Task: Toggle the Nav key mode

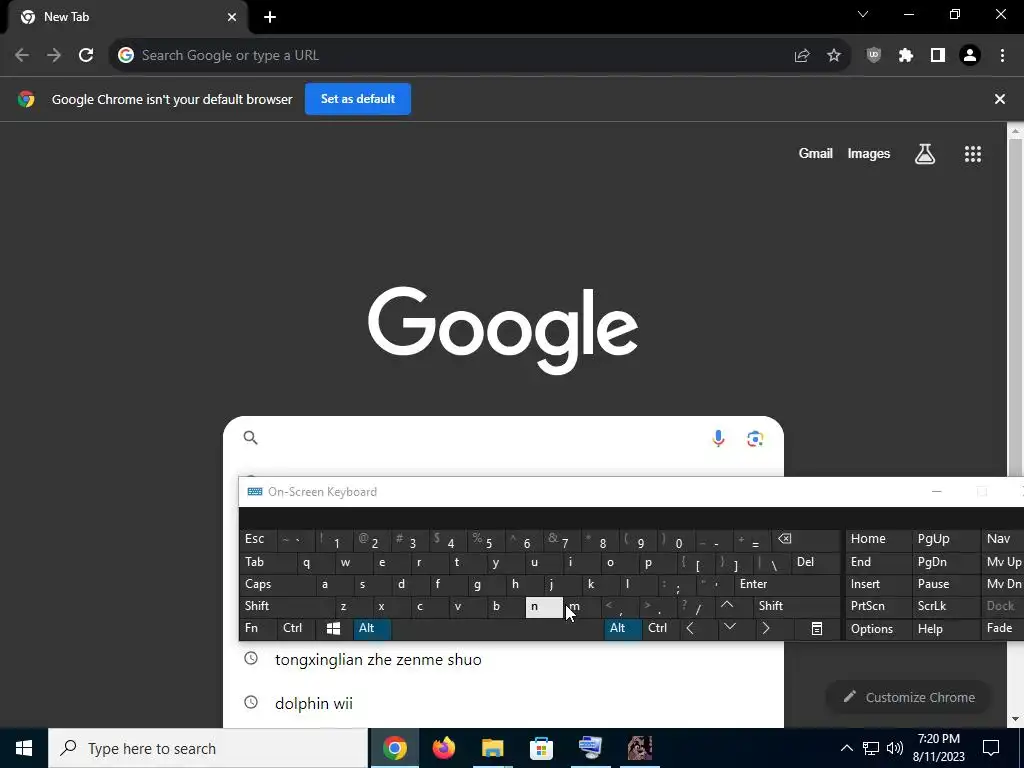Action: click(x=1002, y=539)
